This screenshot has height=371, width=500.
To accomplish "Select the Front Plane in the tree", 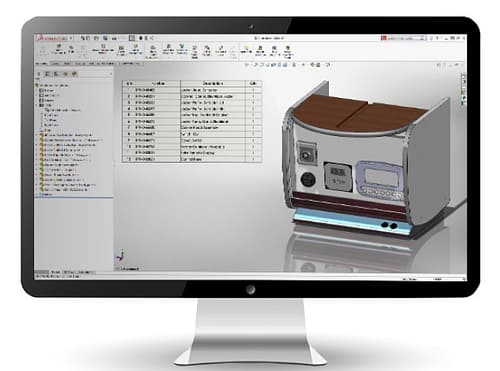I will [x=49, y=115].
